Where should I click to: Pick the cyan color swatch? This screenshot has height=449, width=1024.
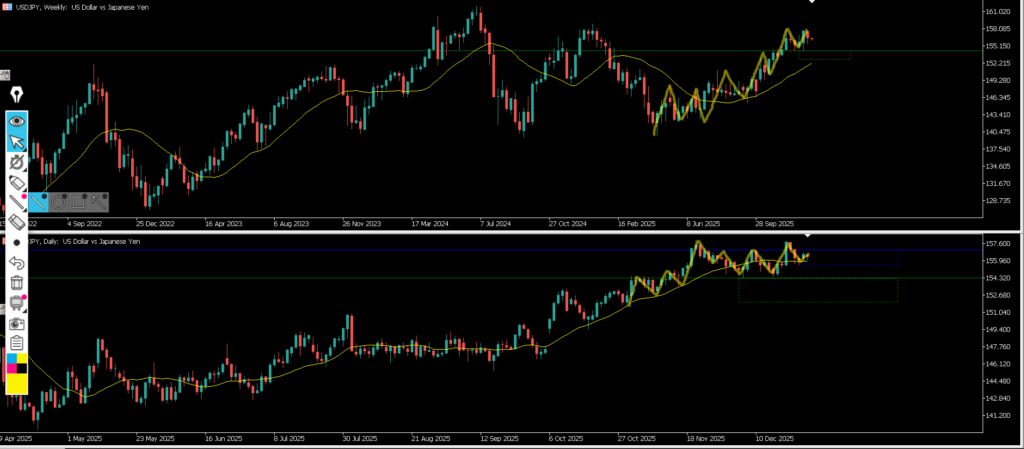pos(11,358)
